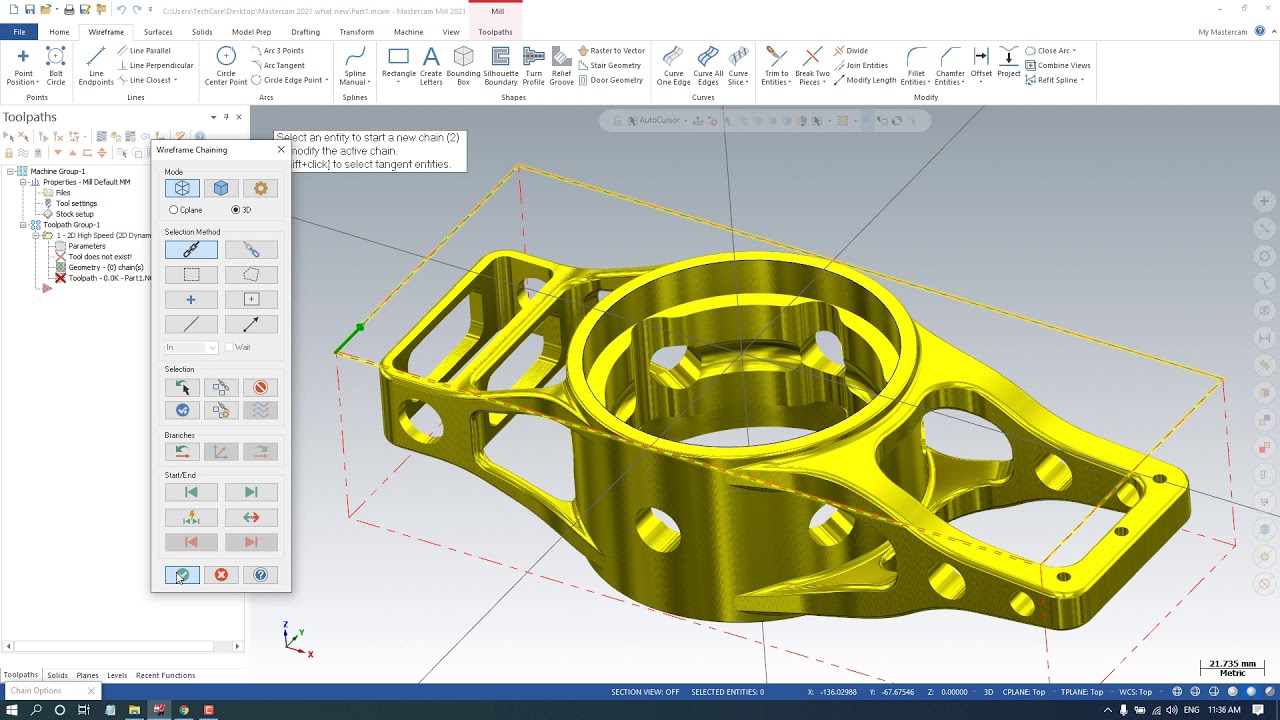Click the Reverse chain direction arrows icon
Viewport: 1280px width, 720px height.
[x=251, y=517]
